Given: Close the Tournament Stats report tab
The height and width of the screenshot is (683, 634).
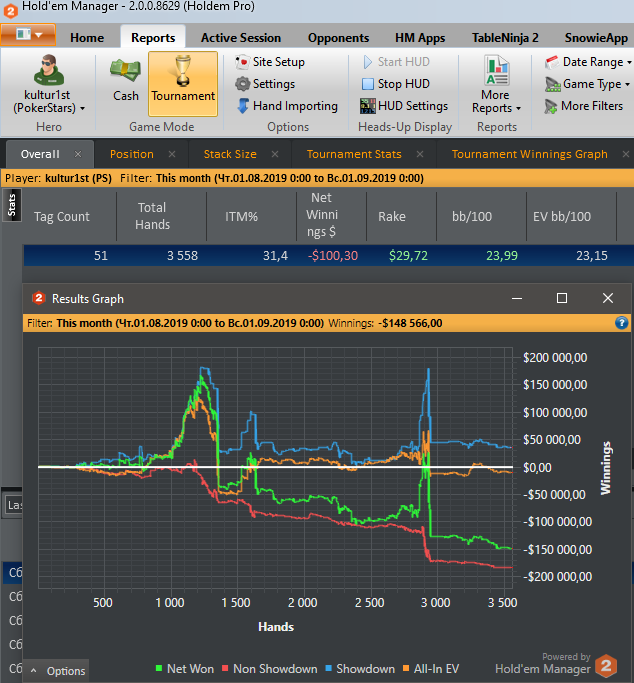Looking at the screenshot, I should tap(420, 154).
